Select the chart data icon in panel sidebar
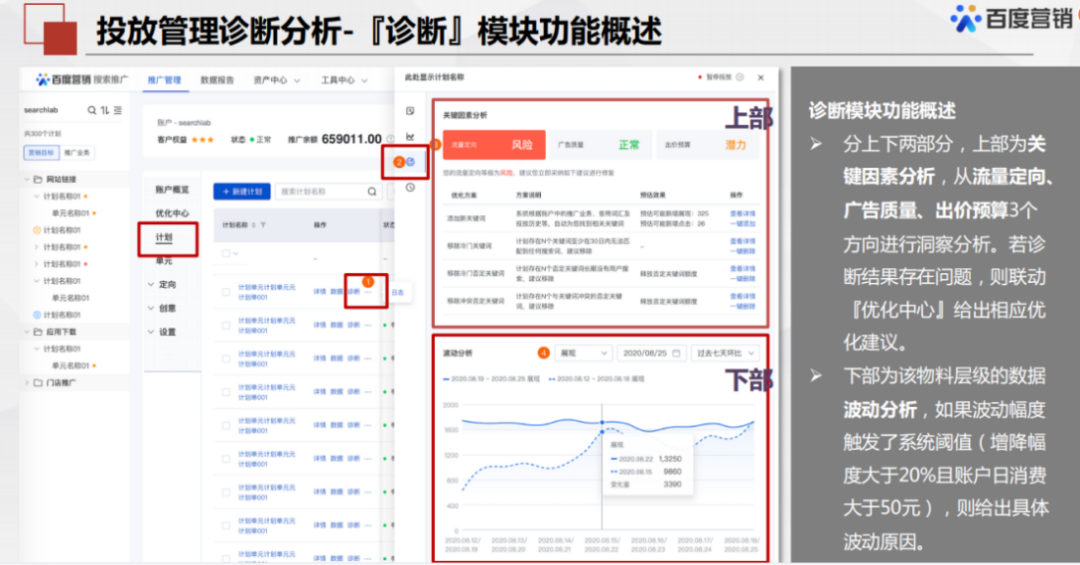 pyautogui.click(x=411, y=136)
